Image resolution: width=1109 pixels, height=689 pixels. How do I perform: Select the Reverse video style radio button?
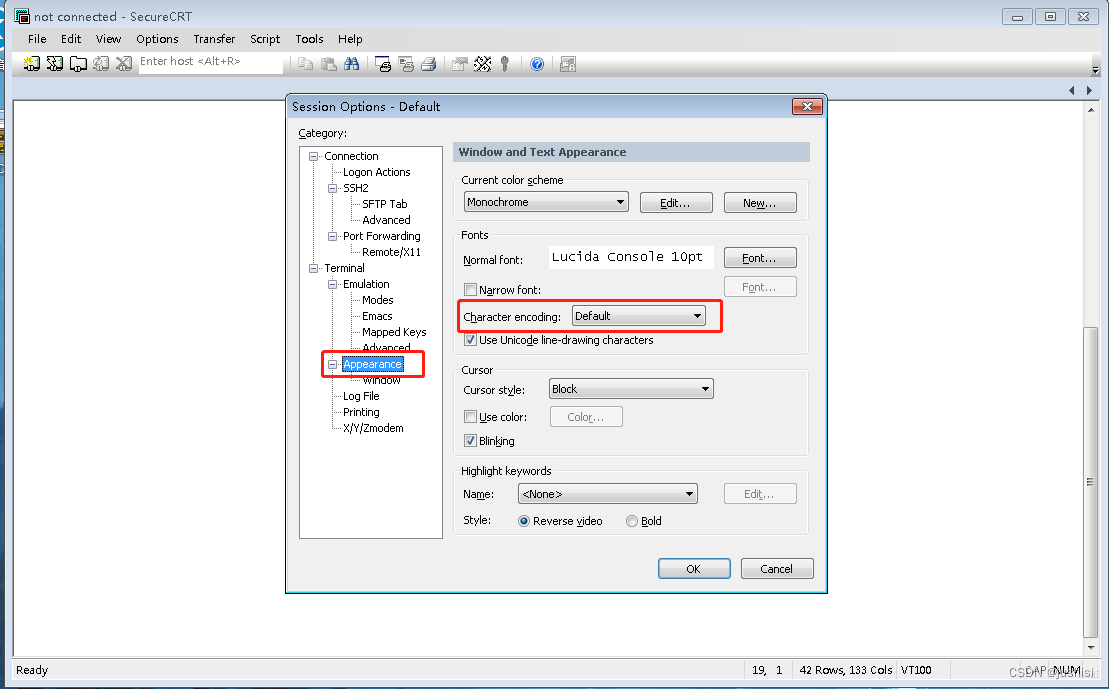pos(524,521)
